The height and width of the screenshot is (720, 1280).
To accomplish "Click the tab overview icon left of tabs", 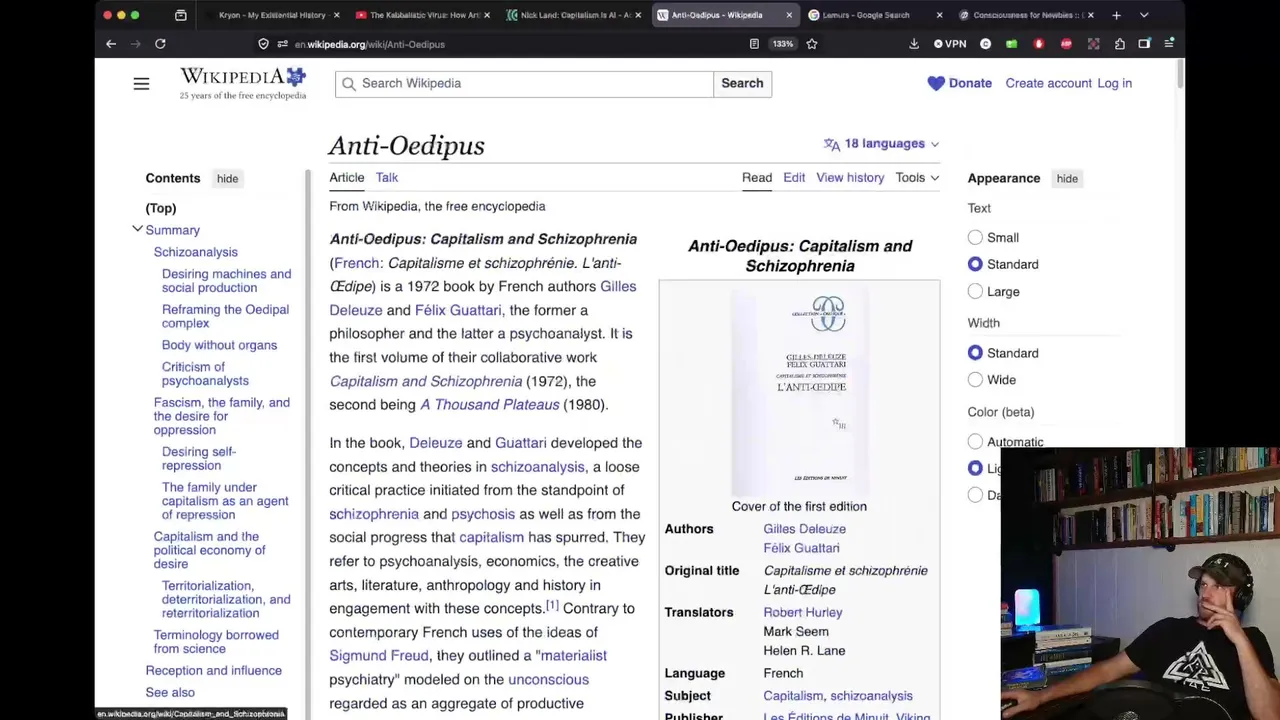I will coord(181,15).
